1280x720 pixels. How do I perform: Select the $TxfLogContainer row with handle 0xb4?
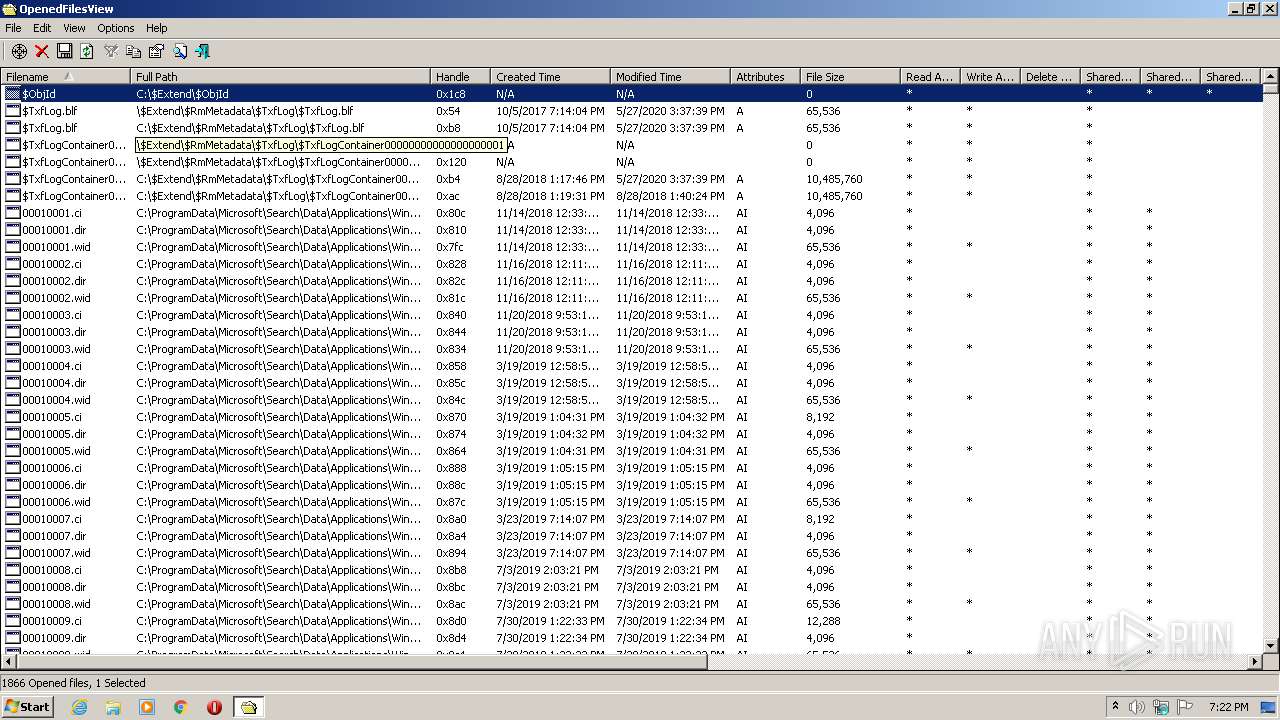coord(632,179)
